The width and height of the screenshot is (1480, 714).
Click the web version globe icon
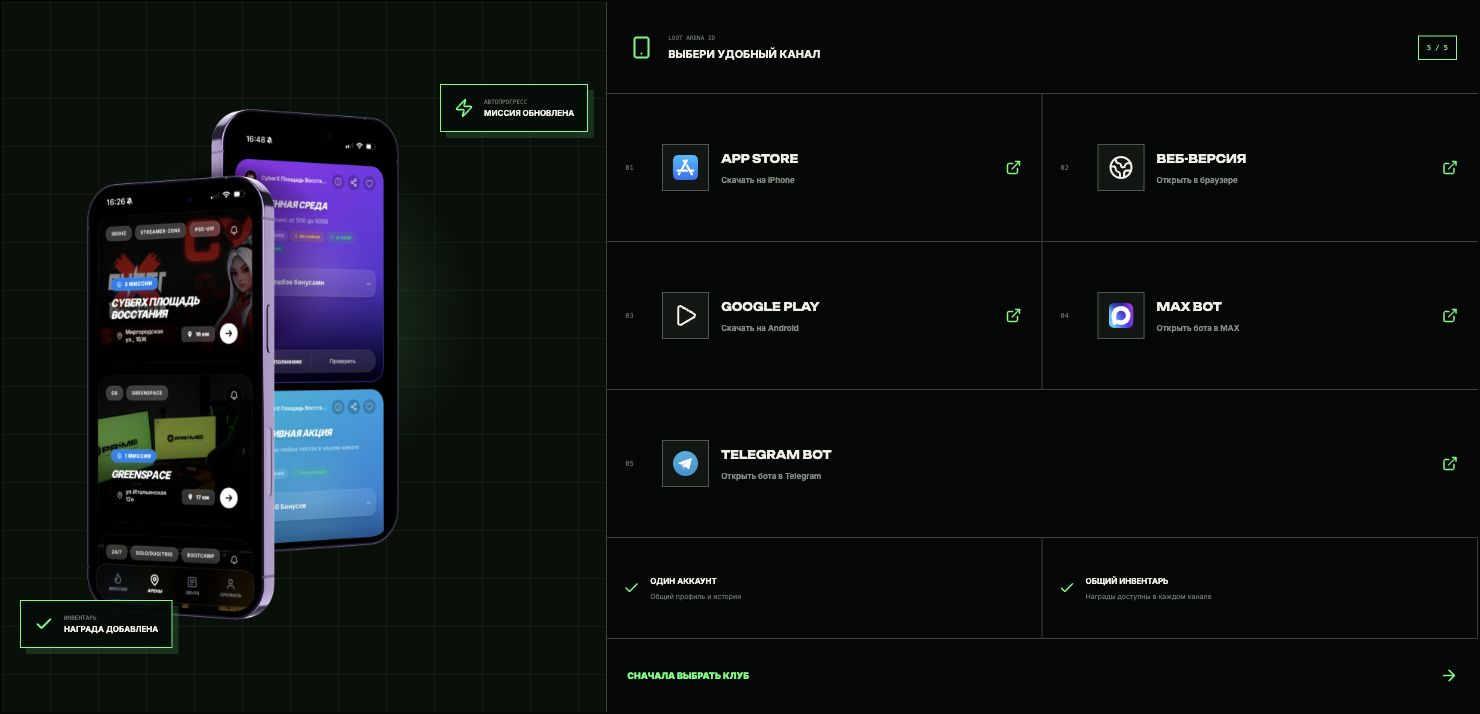(x=1121, y=167)
